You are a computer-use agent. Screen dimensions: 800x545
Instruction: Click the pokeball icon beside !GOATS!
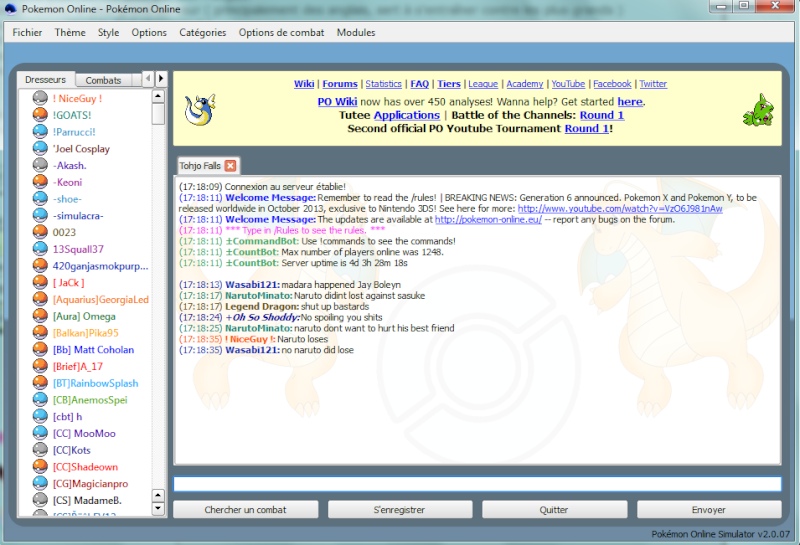pyautogui.click(x=40, y=115)
